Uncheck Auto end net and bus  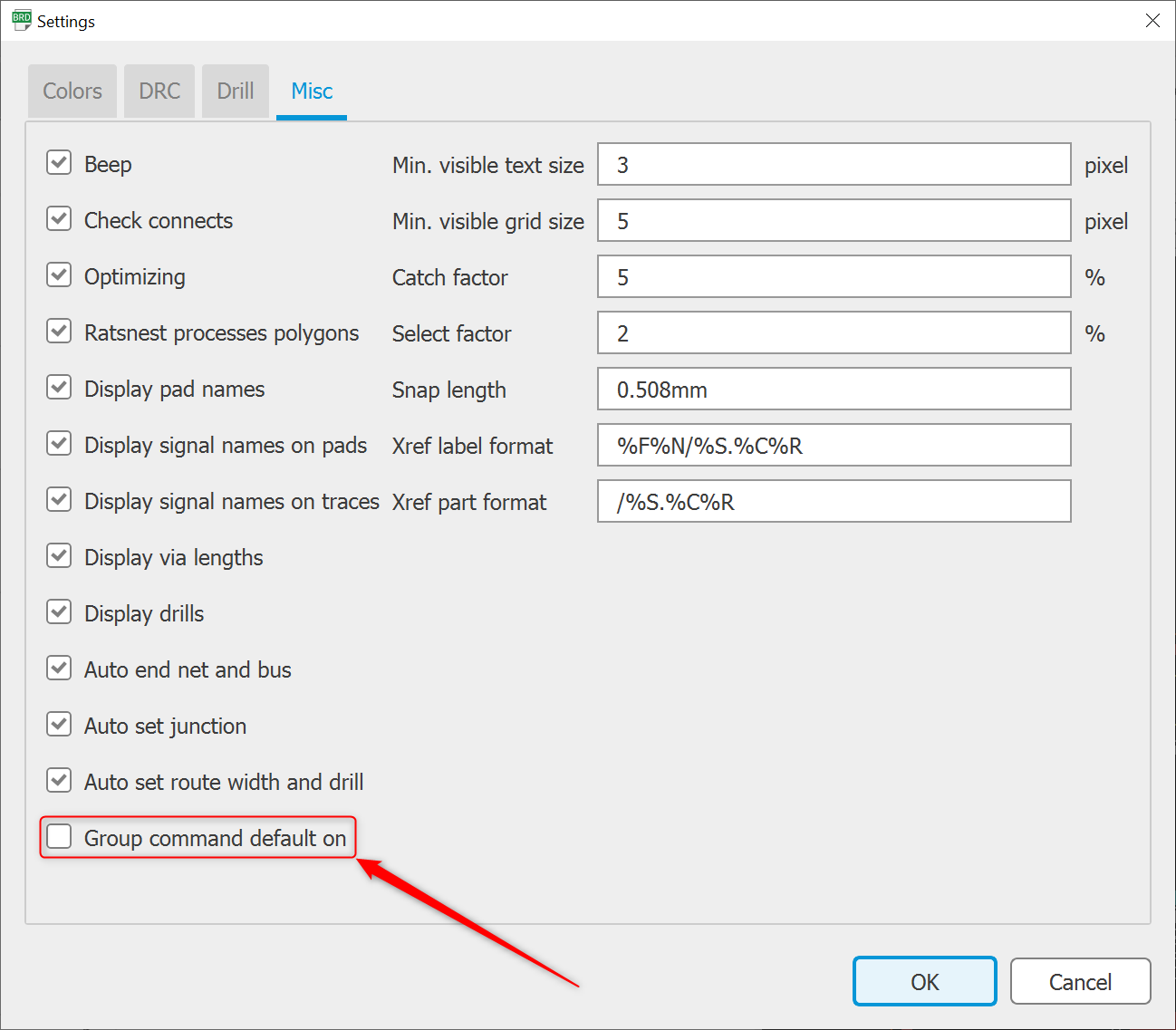coord(58,668)
